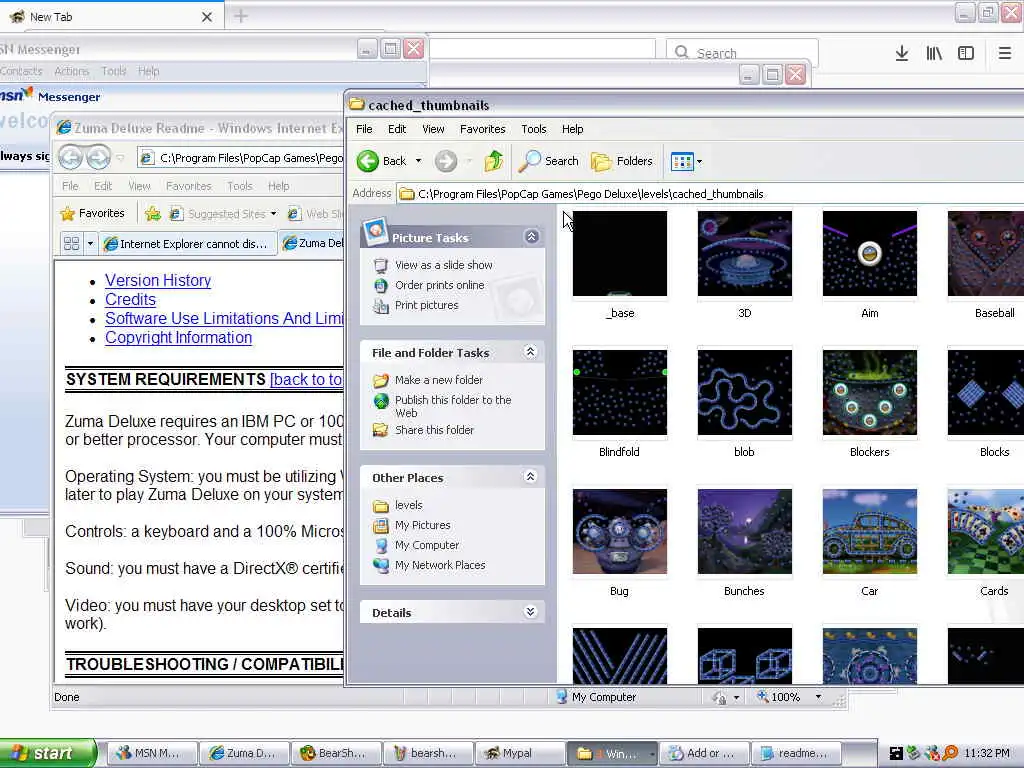Screen dimensions: 1024x768
Task: Select the 3D thumbnail
Action: pos(744,253)
